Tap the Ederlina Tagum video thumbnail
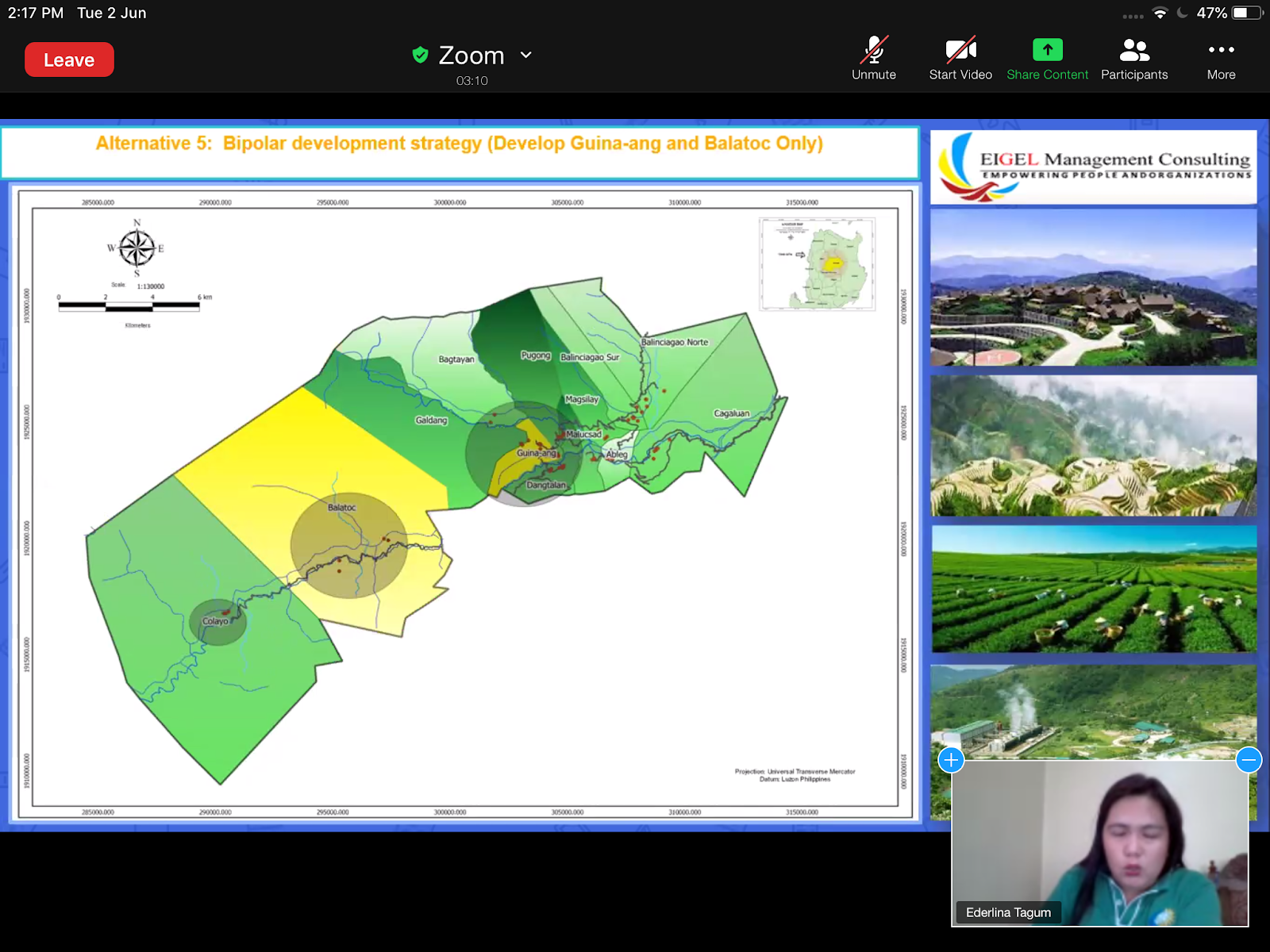 (1099, 841)
